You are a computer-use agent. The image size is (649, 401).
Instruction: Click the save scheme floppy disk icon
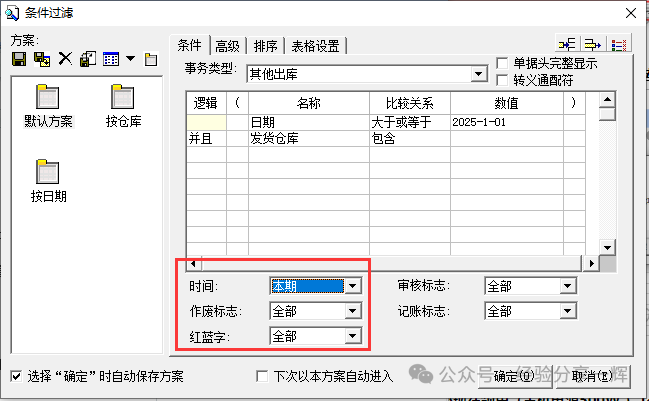19,59
